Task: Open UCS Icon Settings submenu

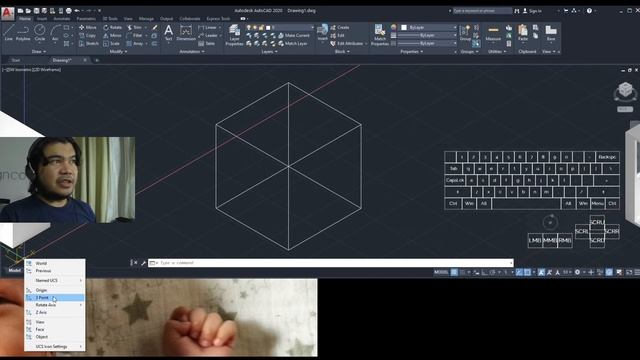Action: coord(55,347)
